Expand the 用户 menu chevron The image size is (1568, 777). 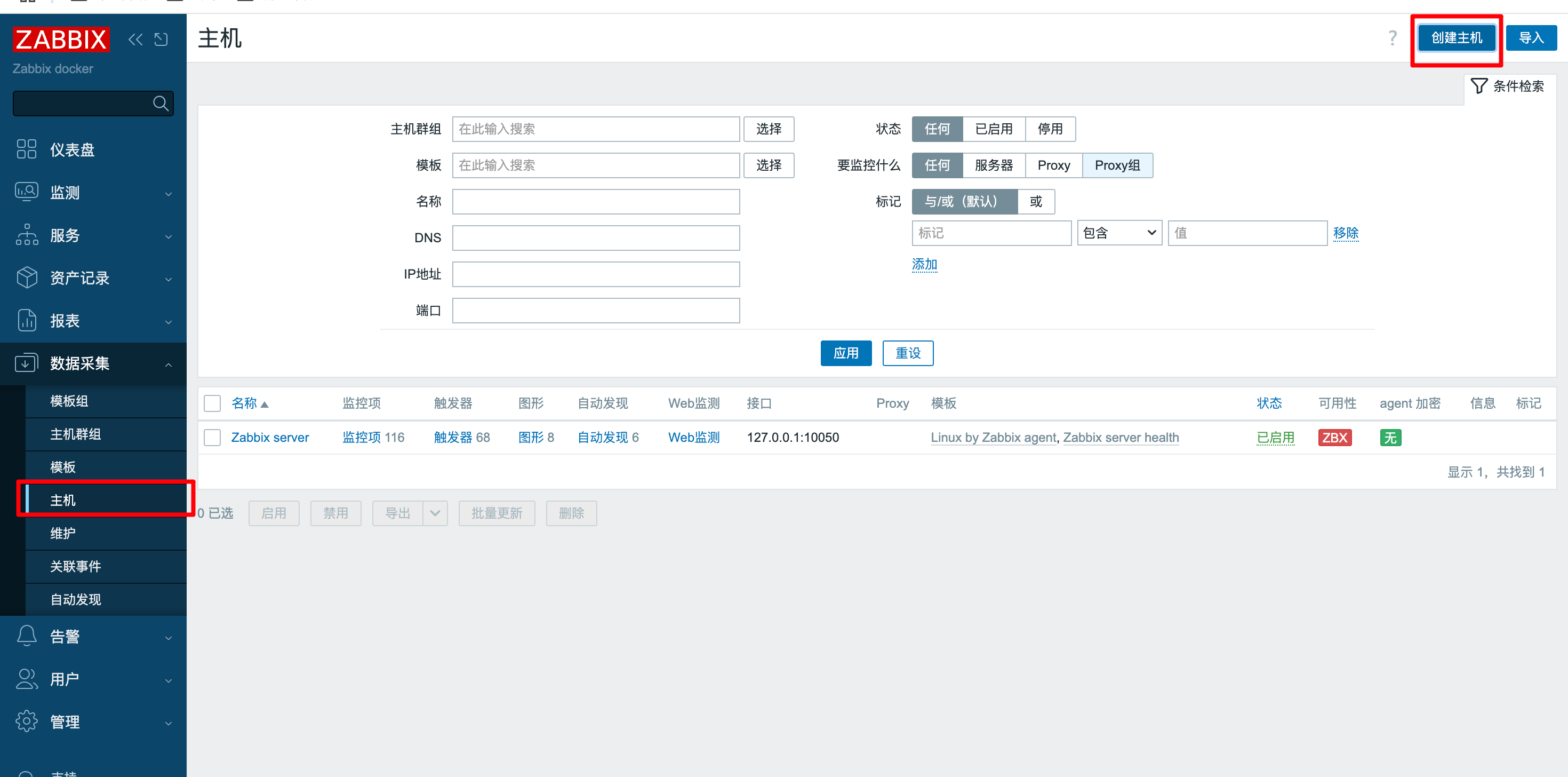[169, 681]
